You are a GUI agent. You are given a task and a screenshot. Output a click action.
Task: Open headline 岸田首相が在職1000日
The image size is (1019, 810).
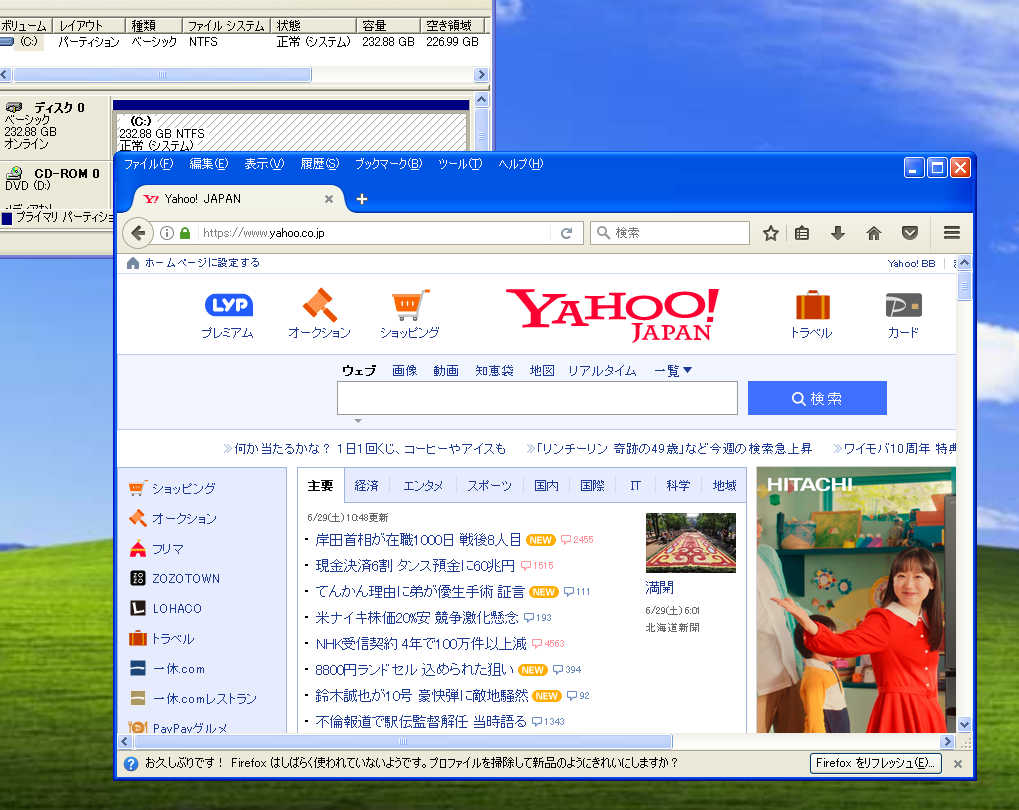[x=418, y=540]
